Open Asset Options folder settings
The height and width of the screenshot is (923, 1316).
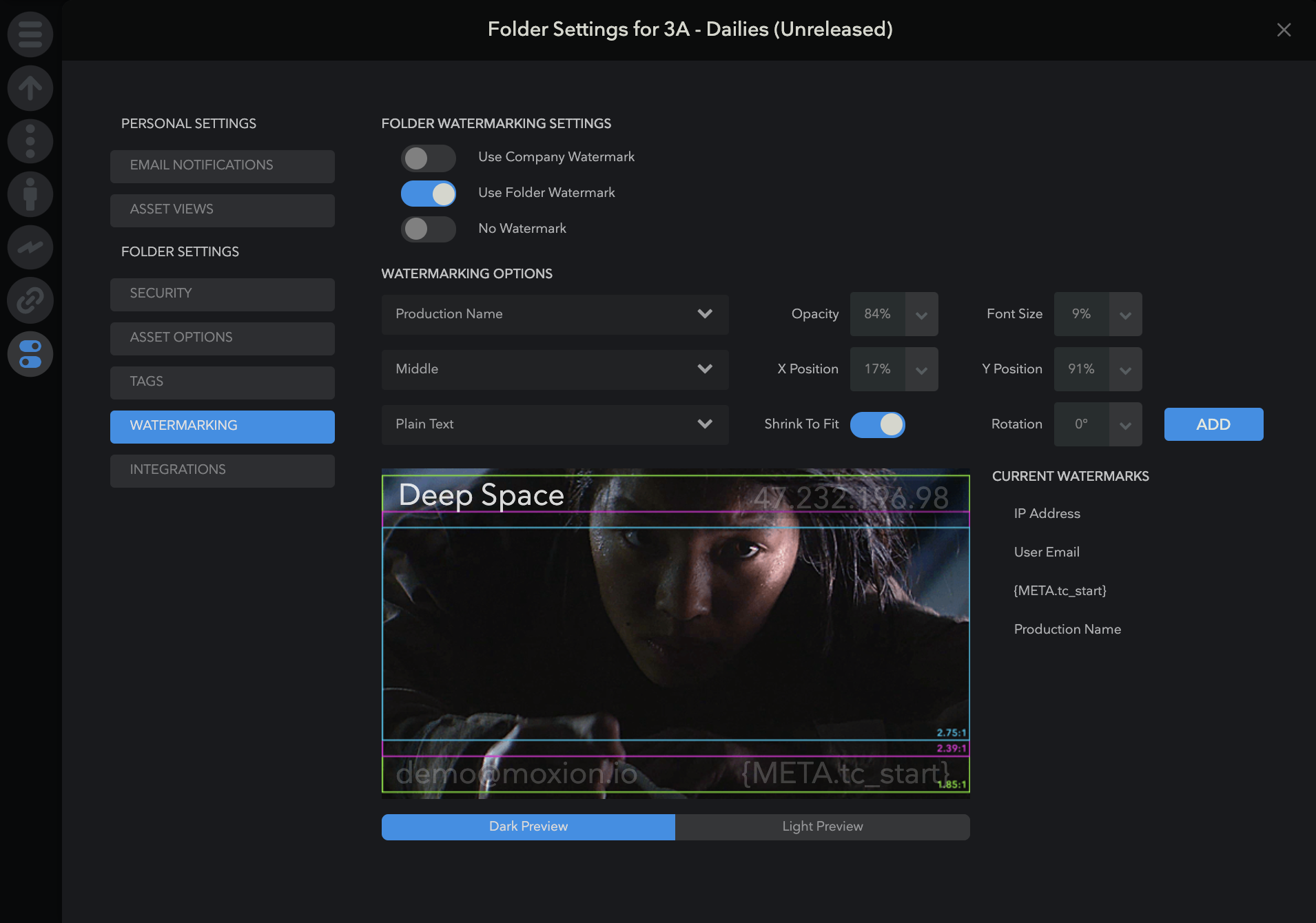tap(223, 338)
